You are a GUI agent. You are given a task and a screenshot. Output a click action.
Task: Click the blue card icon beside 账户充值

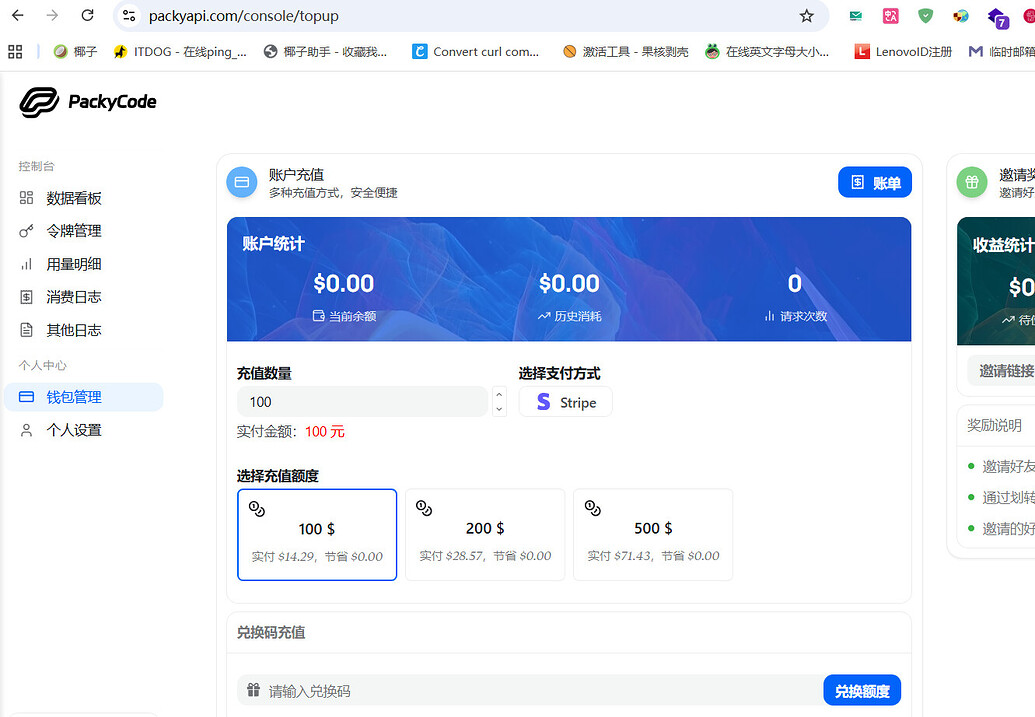[242, 182]
